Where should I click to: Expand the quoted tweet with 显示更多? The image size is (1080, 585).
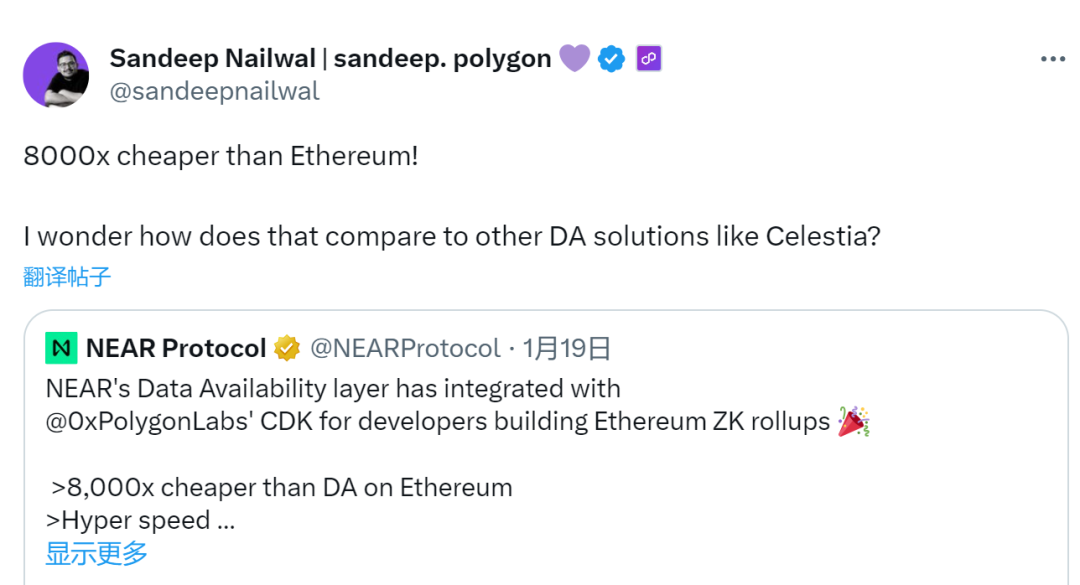[95, 553]
